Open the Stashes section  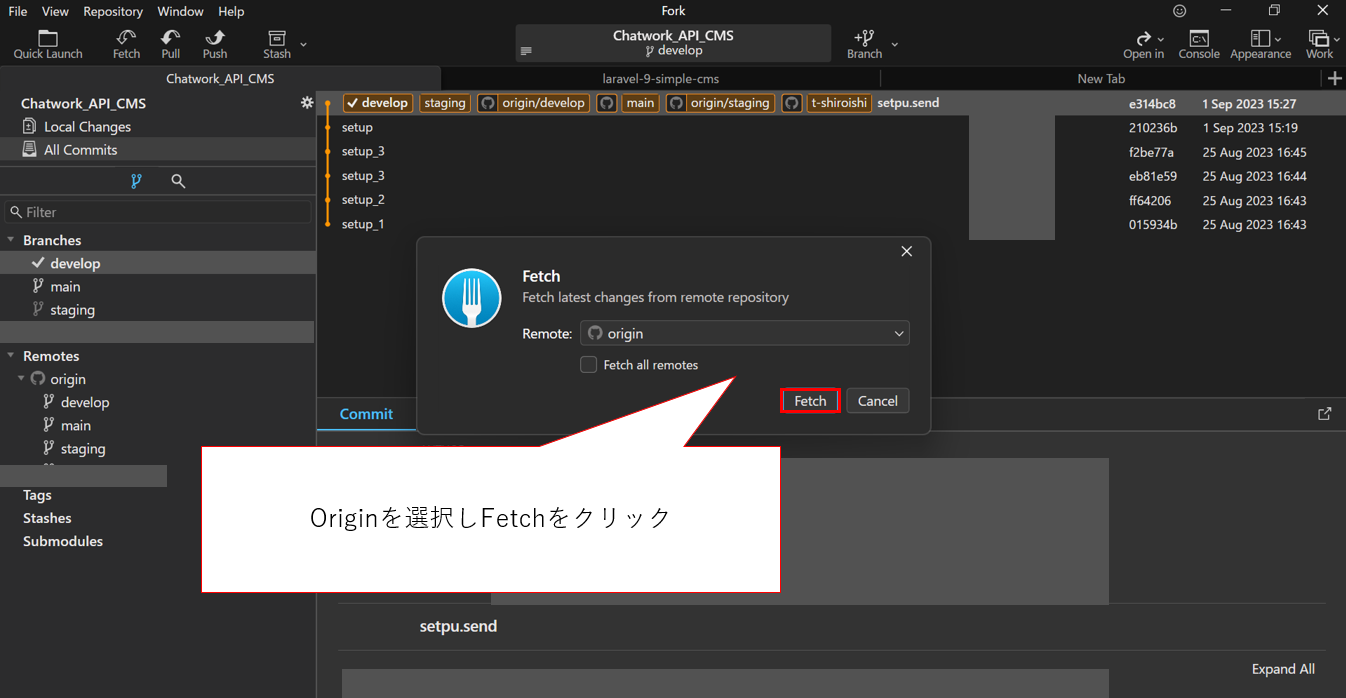(47, 518)
